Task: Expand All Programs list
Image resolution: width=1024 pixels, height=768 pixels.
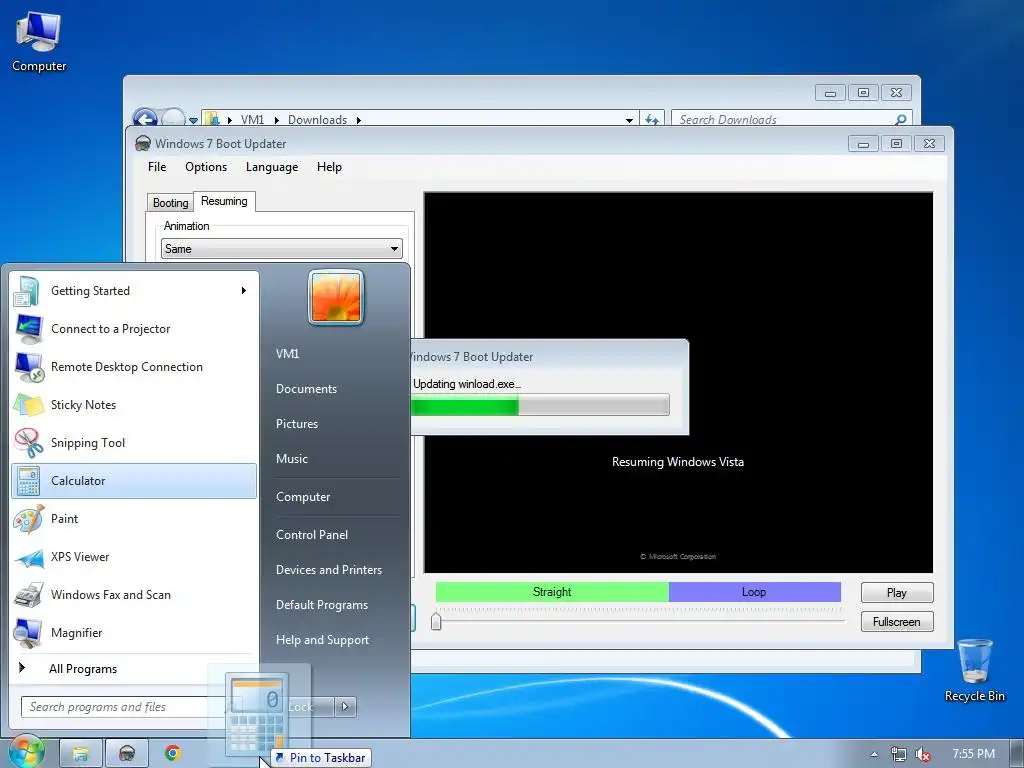Action: point(134,668)
